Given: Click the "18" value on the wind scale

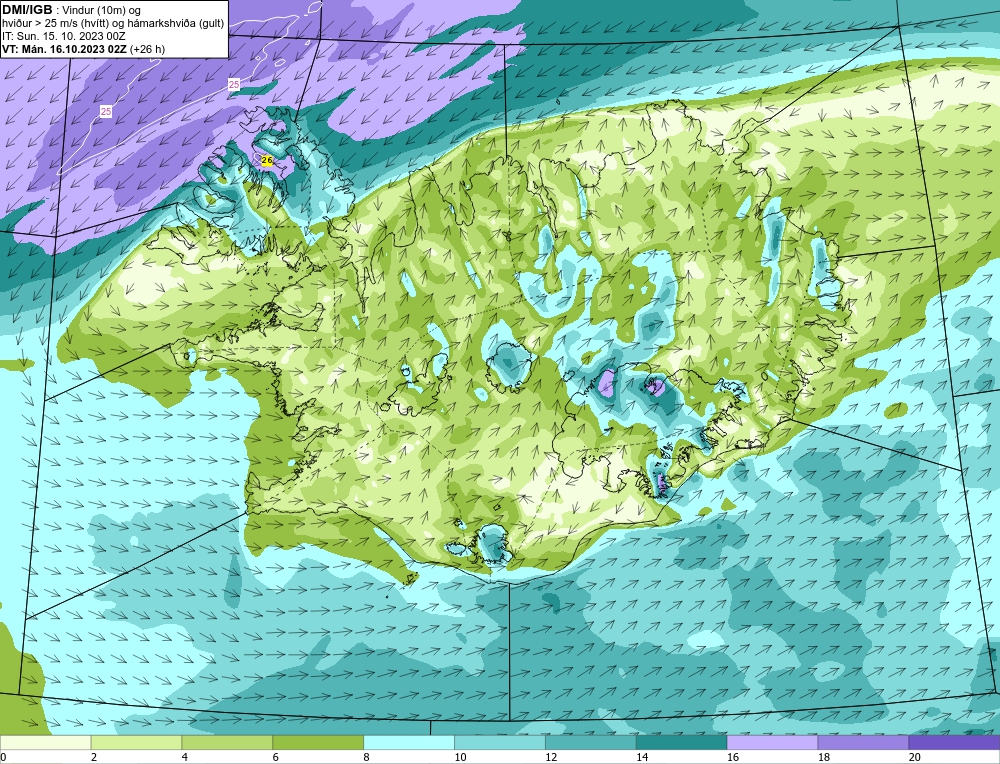Looking at the screenshot, I should tap(823, 757).
